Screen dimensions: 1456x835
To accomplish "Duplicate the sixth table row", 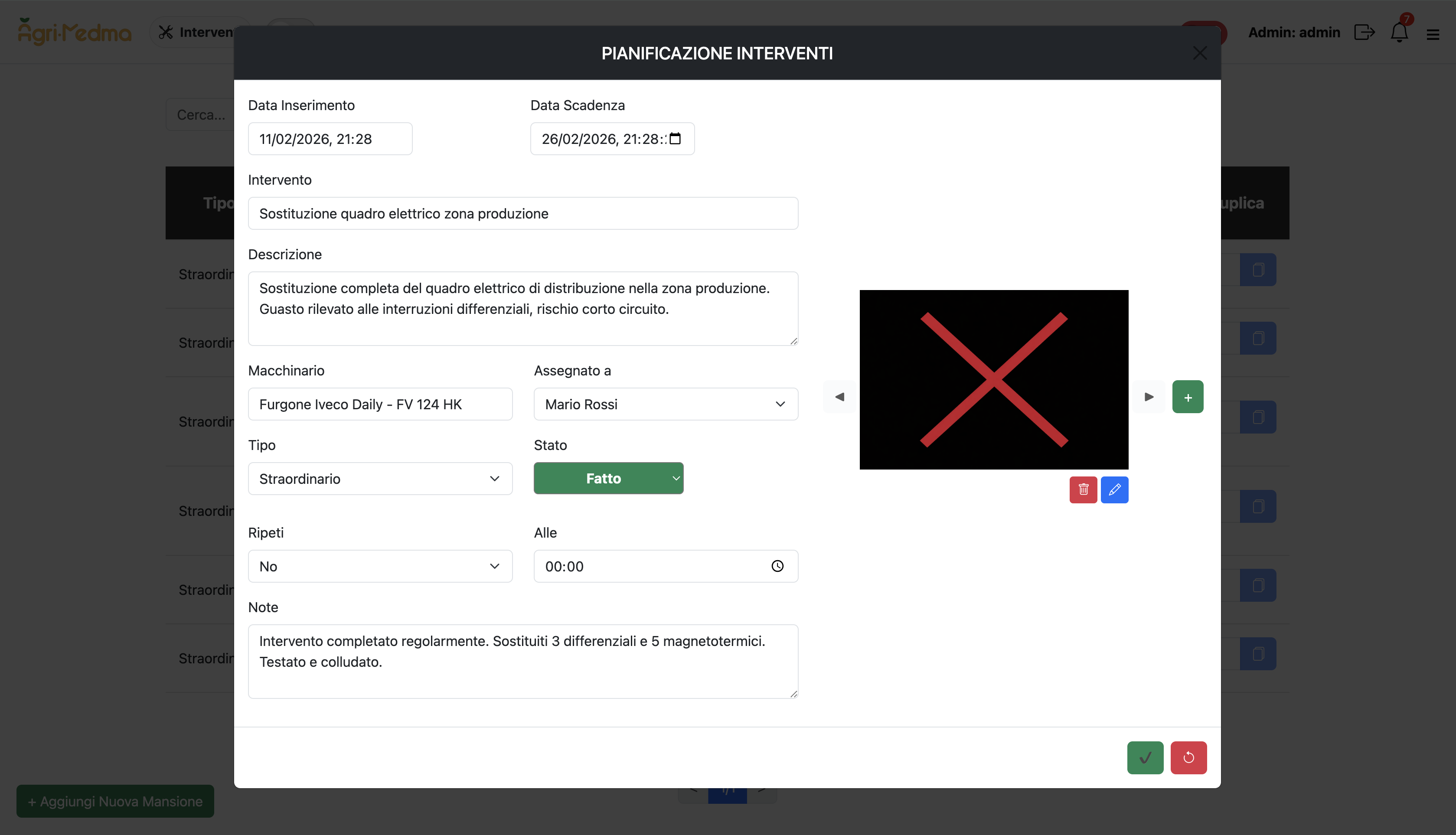I will tap(1258, 654).
